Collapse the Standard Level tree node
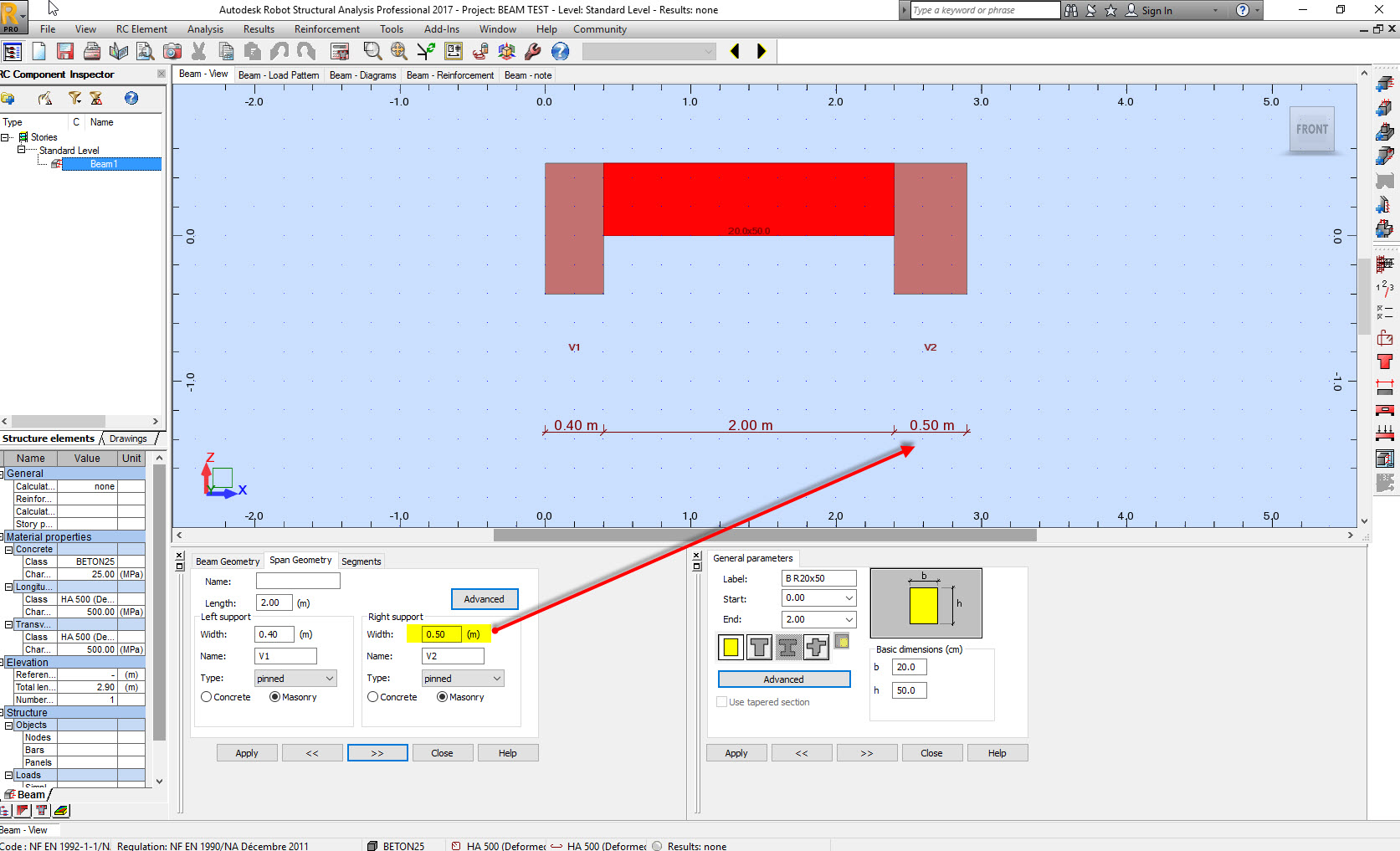The height and width of the screenshot is (851, 1400). click(x=22, y=150)
